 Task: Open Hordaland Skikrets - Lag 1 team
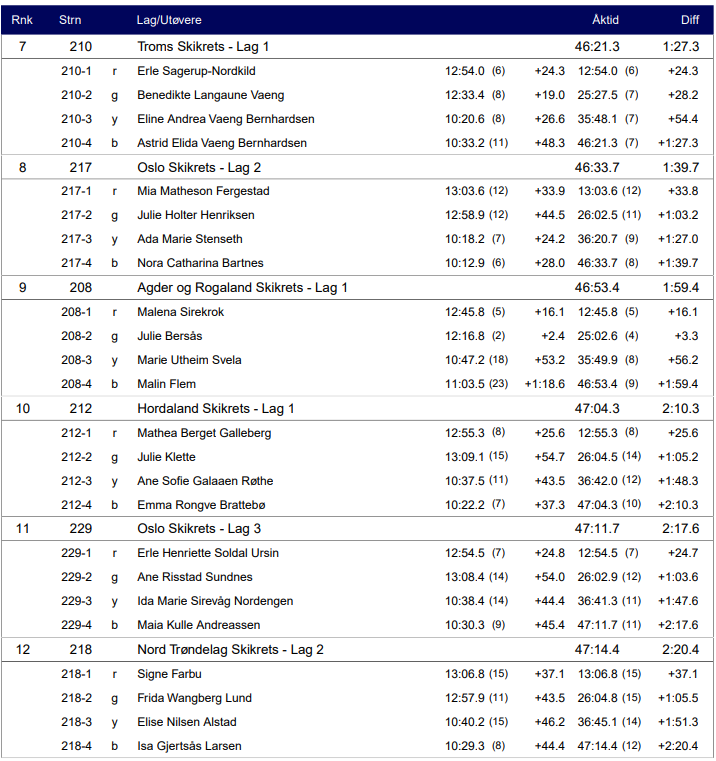216,409
